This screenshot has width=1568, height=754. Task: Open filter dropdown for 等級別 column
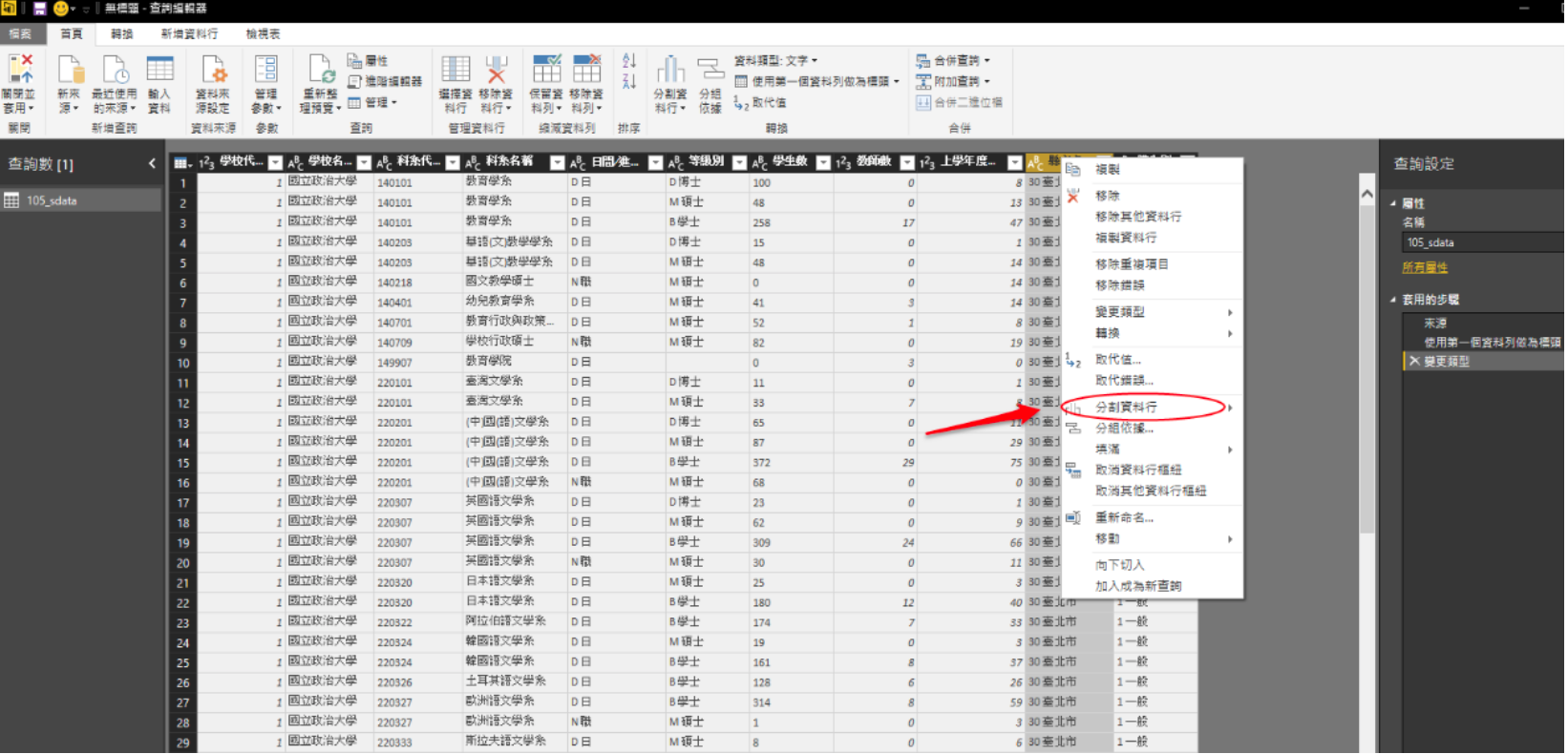(739, 162)
